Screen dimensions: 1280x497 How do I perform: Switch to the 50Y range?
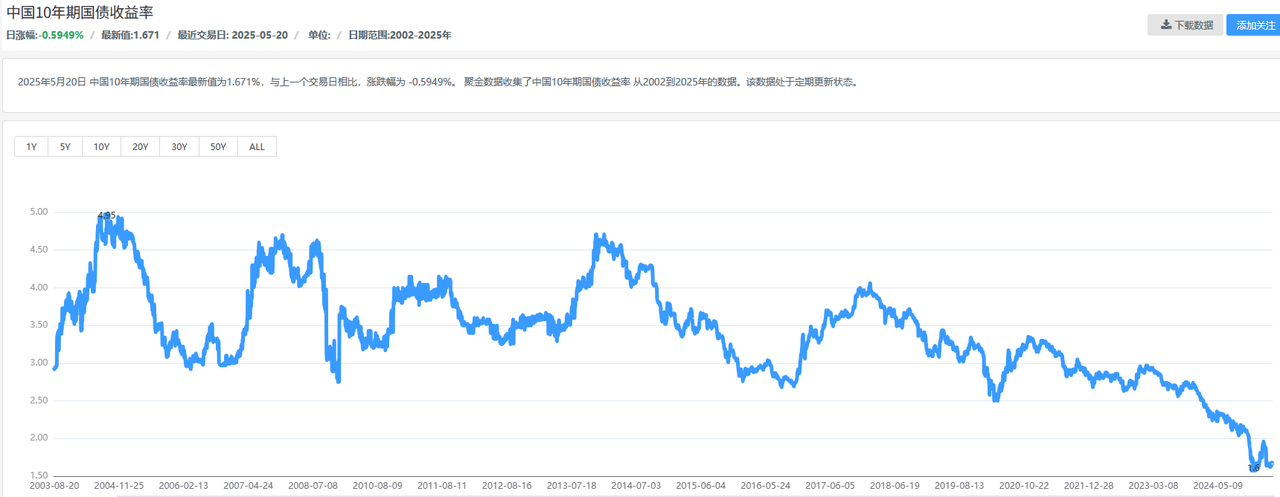pos(218,147)
